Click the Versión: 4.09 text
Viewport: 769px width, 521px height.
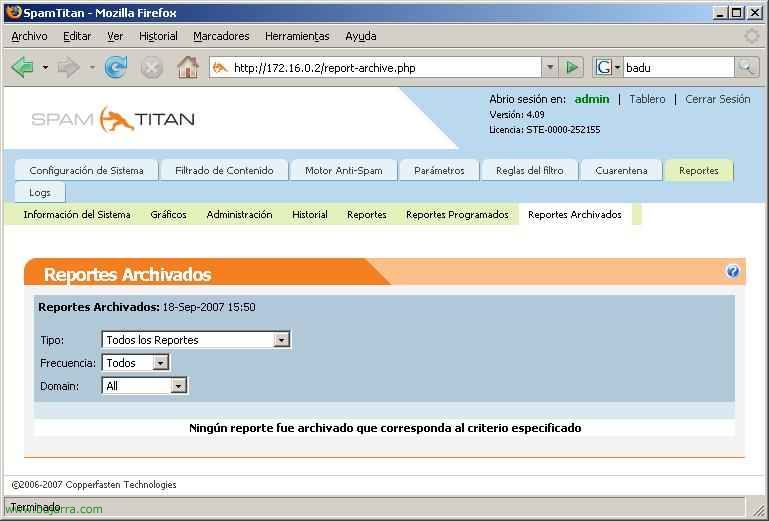pos(517,114)
